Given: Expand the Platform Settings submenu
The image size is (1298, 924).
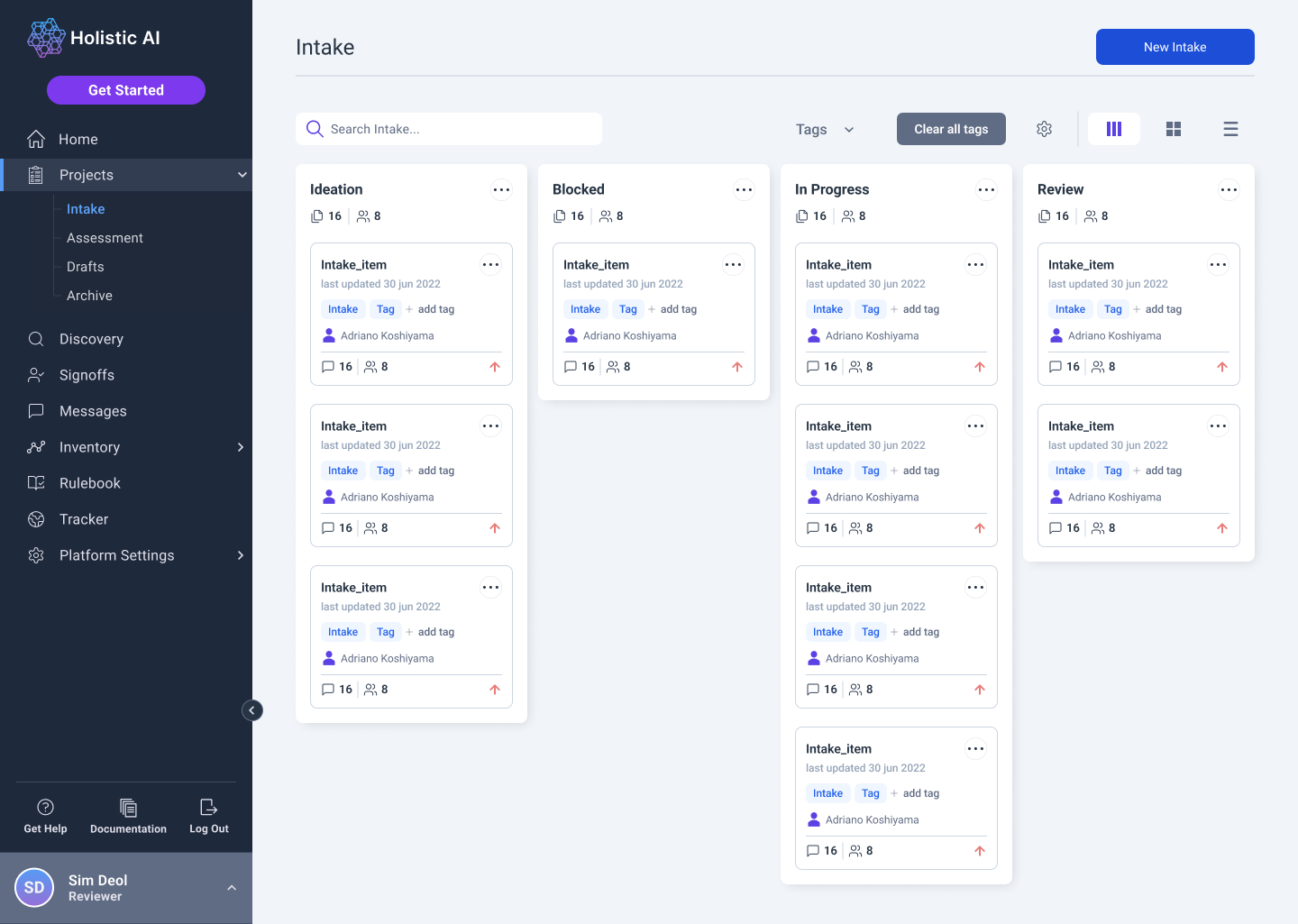Looking at the screenshot, I should (240, 555).
